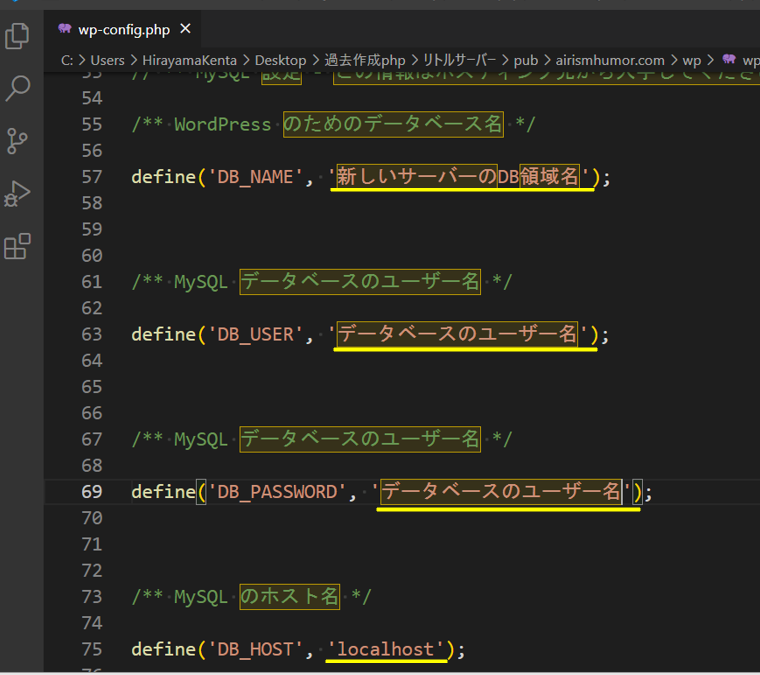This screenshot has height=675, width=760.
Task: Open the Run and Debug view
Action: tap(17, 193)
